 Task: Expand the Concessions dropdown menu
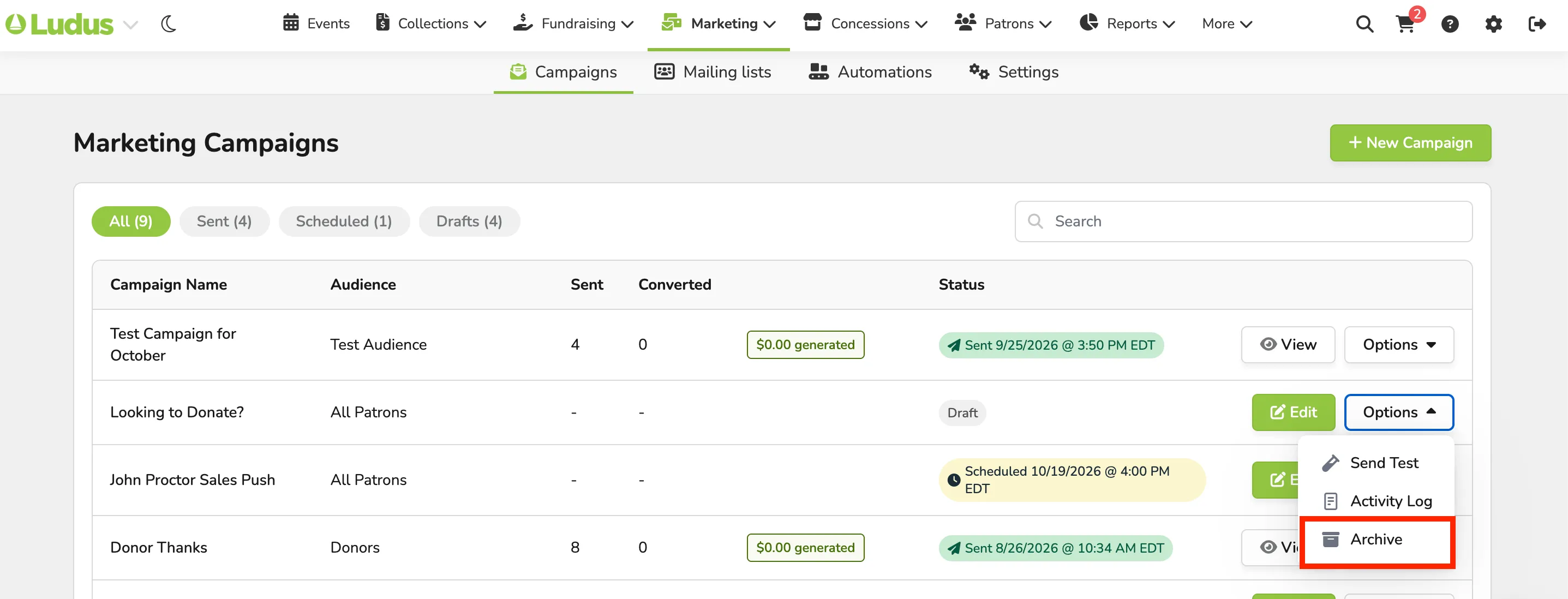[x=865, y=24]
